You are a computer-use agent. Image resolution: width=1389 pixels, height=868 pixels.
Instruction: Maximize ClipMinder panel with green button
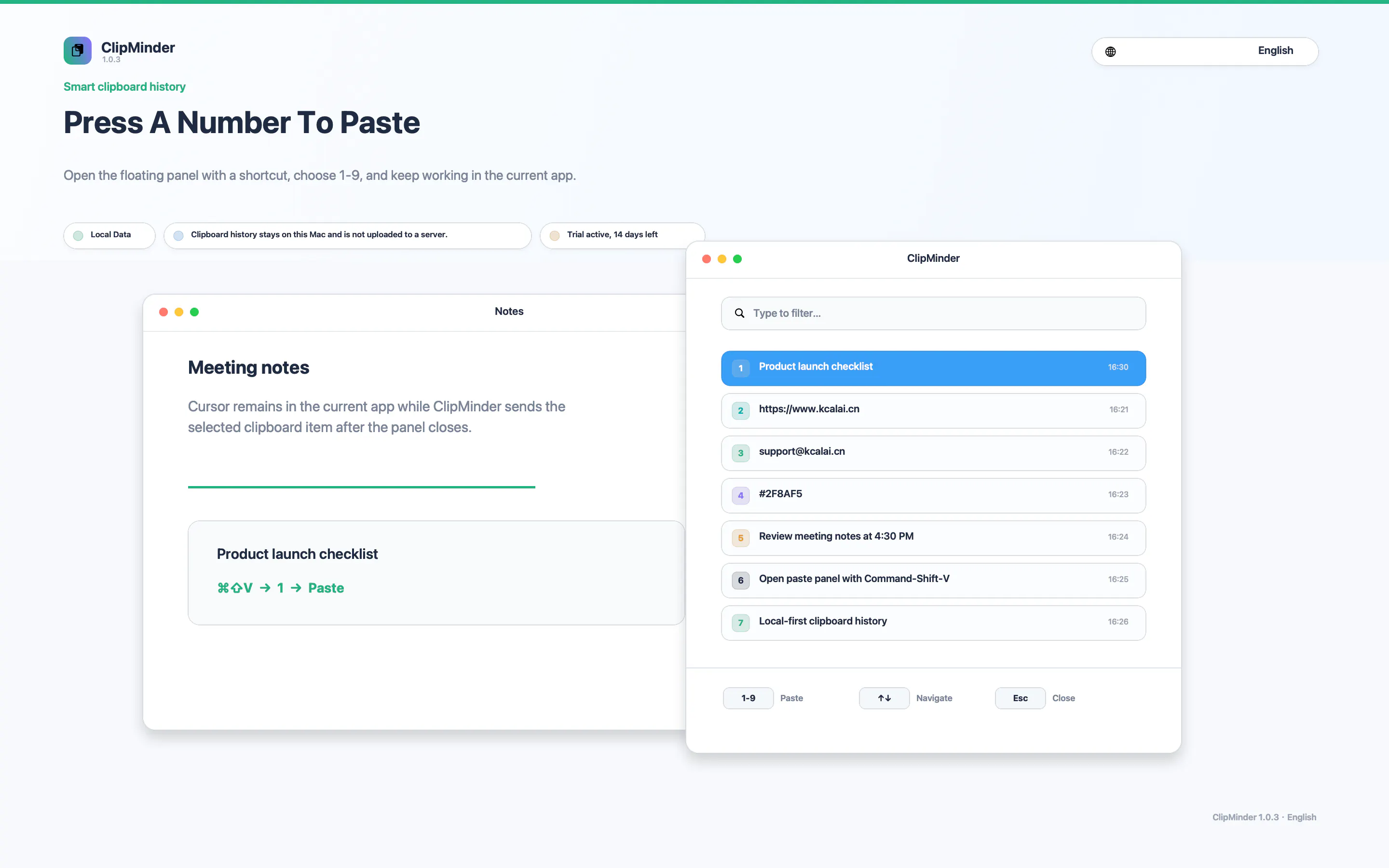737,259
